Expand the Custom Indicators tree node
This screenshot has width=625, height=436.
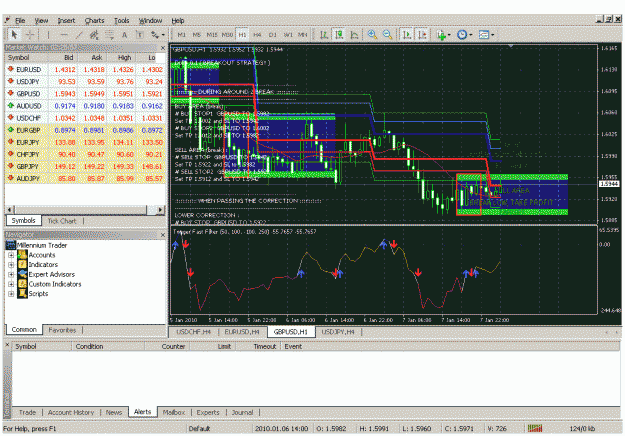point(11,284)
